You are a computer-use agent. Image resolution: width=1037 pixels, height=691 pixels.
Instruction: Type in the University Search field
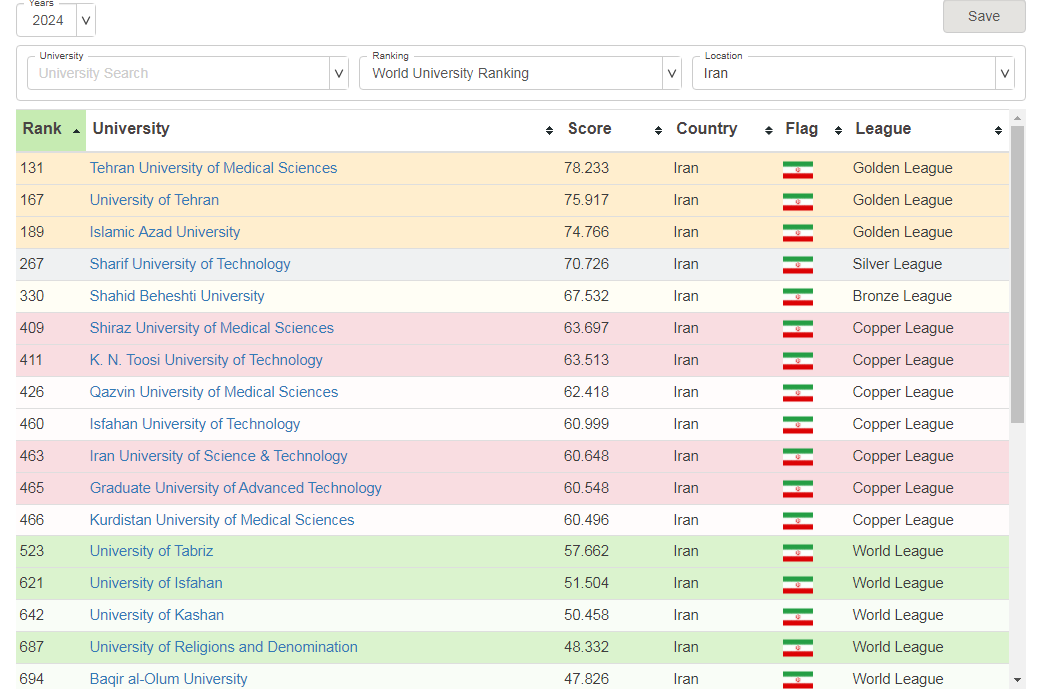click(180, 73)
